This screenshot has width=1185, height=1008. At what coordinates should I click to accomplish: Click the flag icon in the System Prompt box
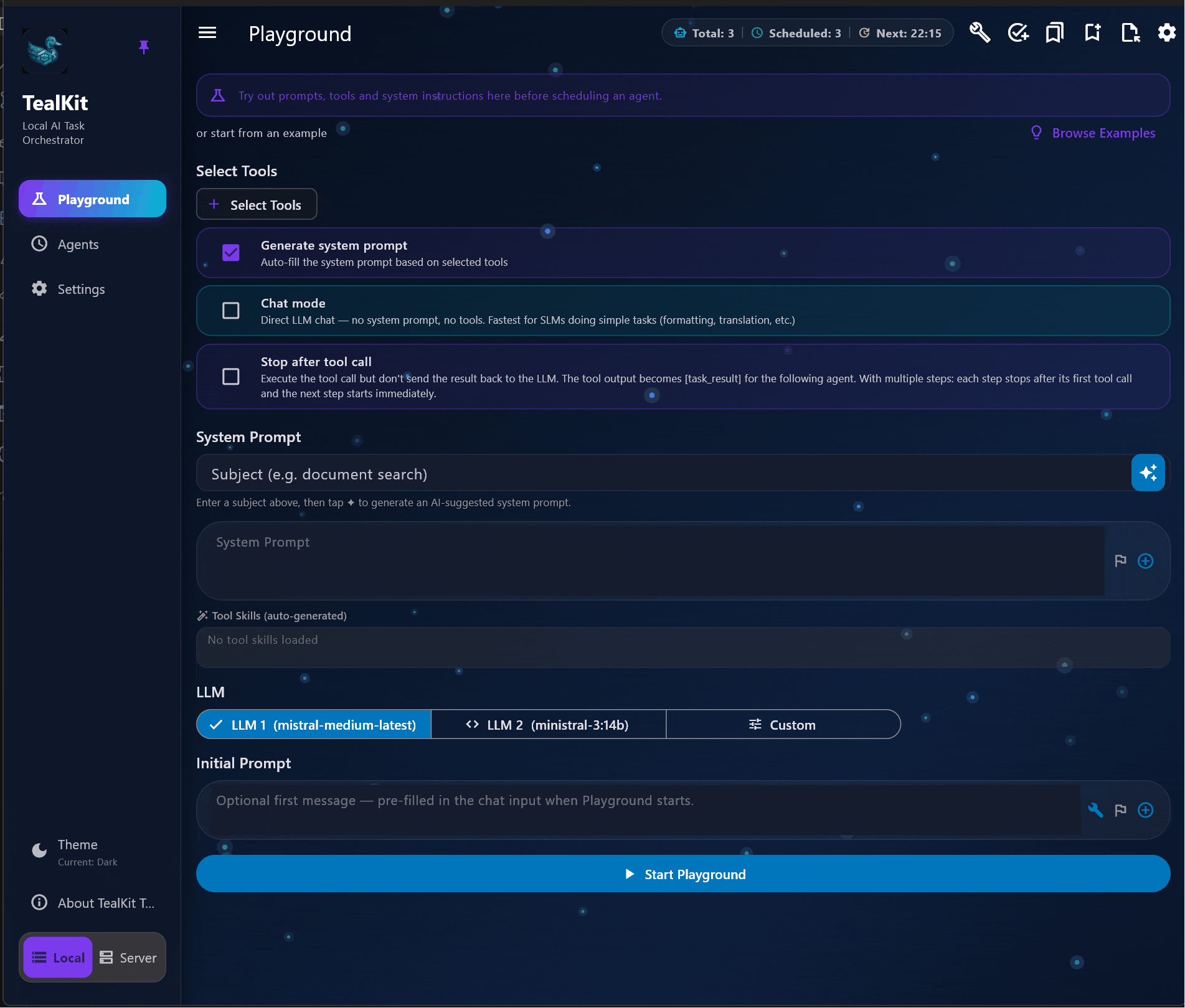[1120, 561]
